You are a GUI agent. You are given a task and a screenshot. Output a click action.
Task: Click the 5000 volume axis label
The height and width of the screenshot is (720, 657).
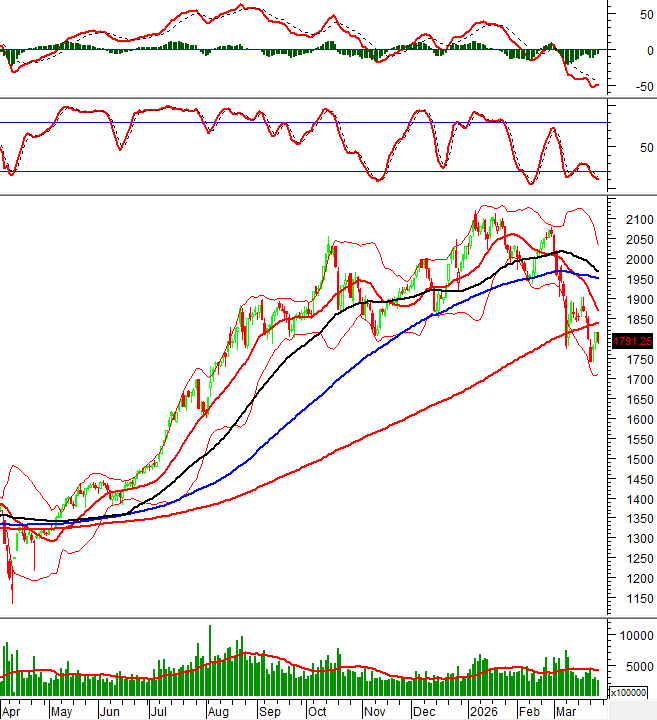click(x=637, y=667)
